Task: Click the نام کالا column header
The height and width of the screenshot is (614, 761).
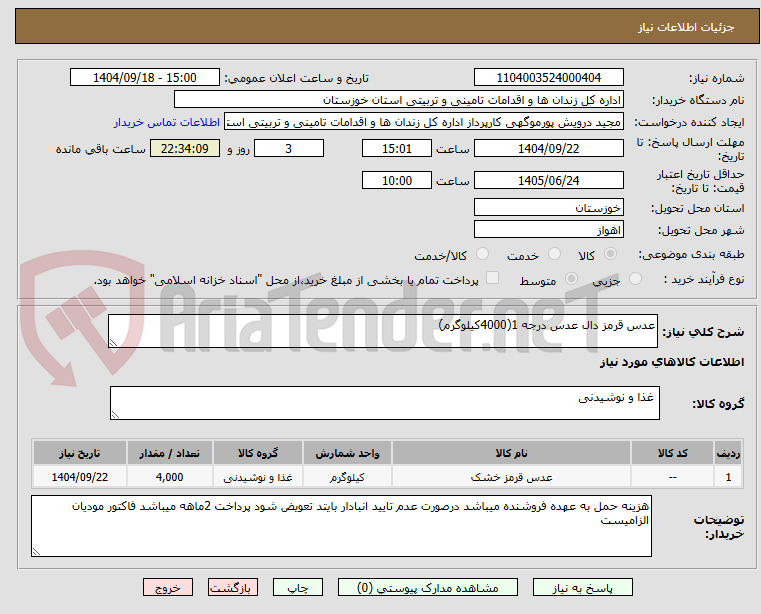Action: (512, 453)
